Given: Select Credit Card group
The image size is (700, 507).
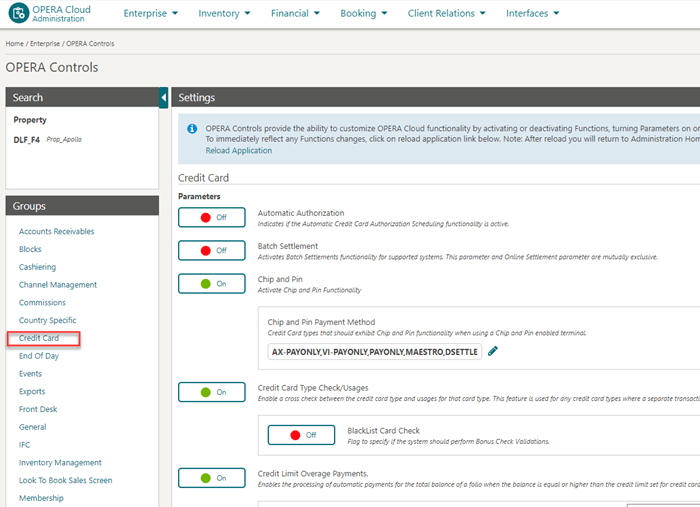Looking at the screenshot, I should click(x=39, y=338).
